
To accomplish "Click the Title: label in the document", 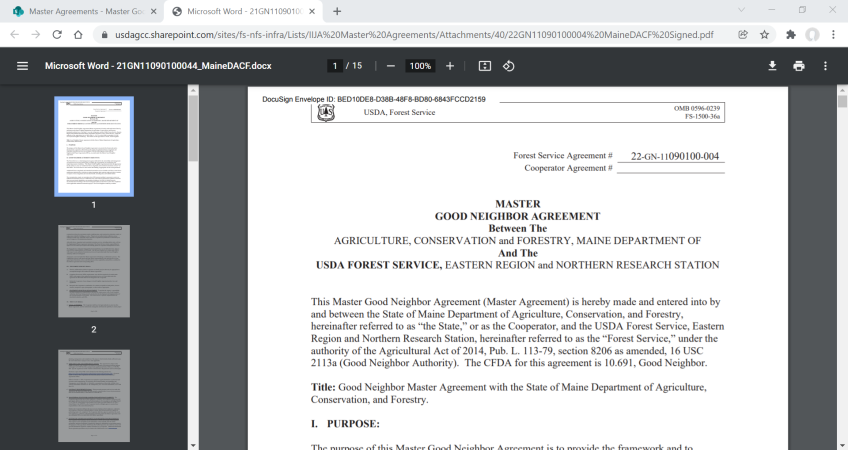I will [x=323, y=387].
